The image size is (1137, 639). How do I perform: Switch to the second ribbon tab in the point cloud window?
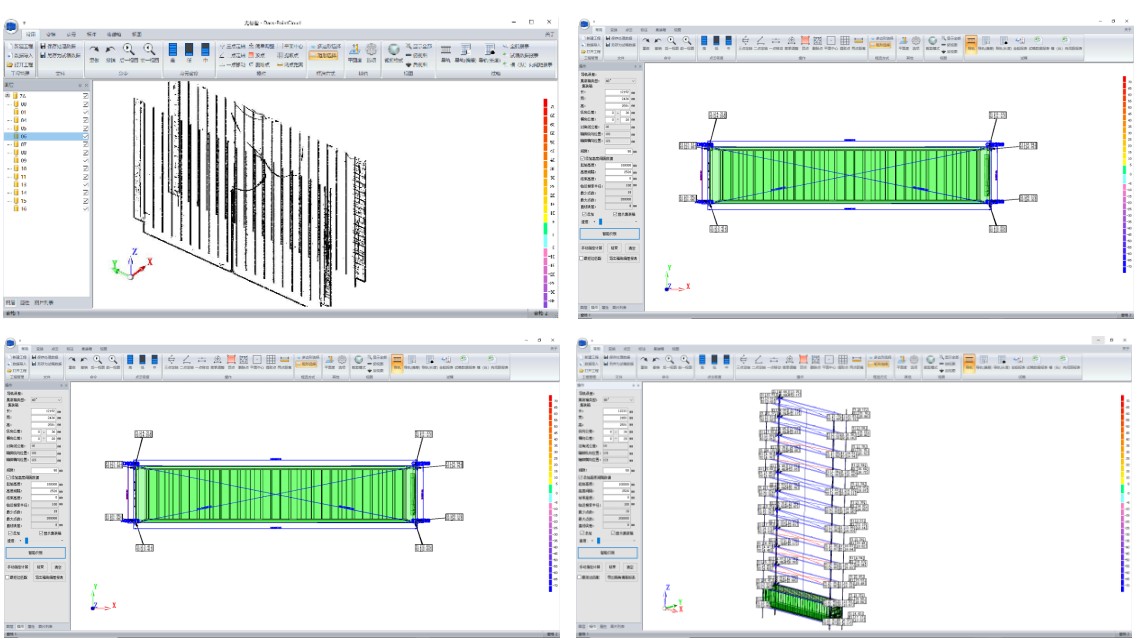[x=52, y=33]
